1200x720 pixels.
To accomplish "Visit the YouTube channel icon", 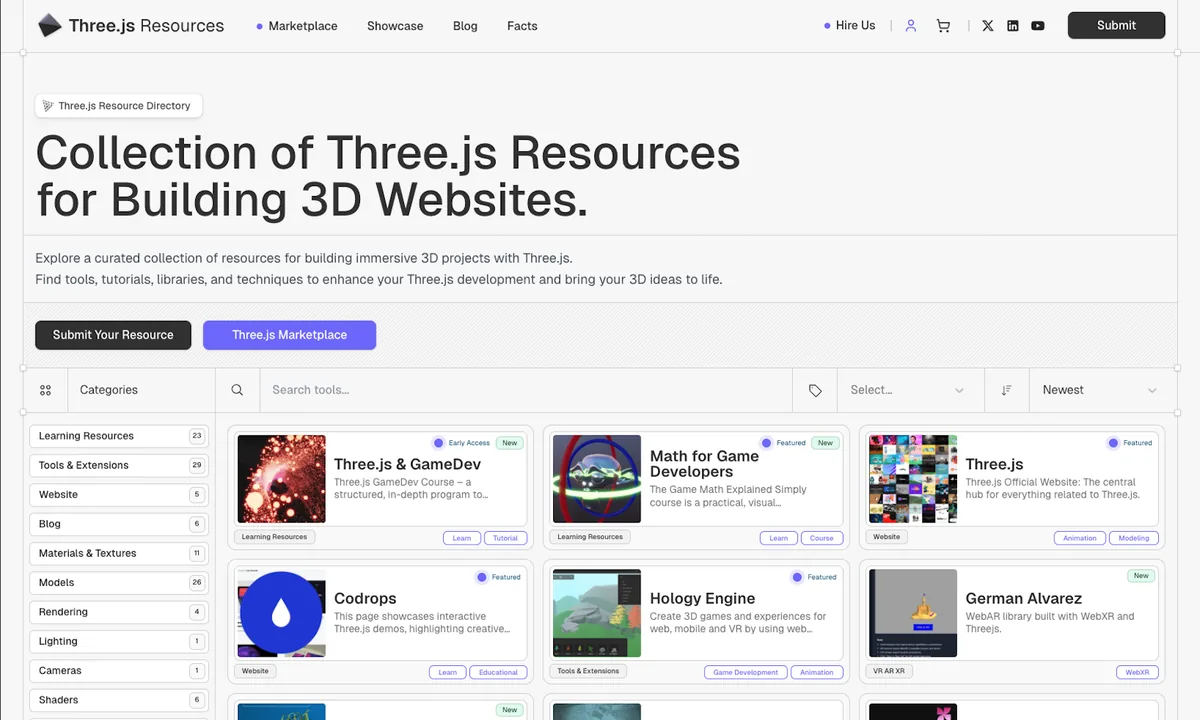I will pos(1038,26).
